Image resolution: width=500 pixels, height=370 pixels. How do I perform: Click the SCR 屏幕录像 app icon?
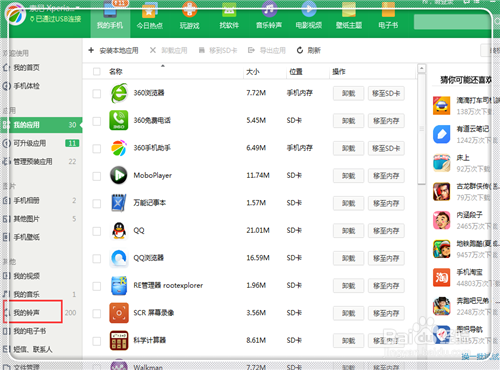(119, 313)
